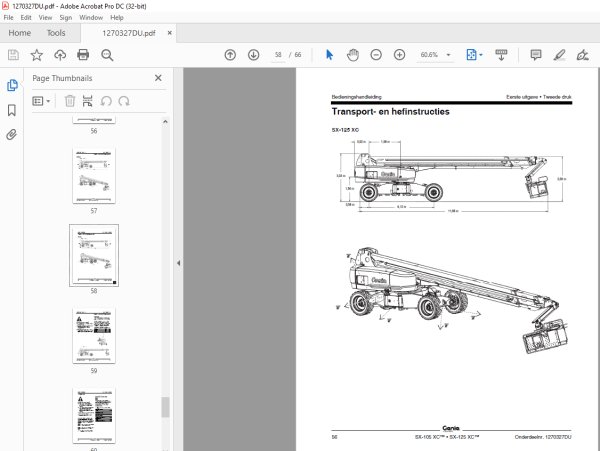Click the 60.6% zoom value field
The image size is (600, 451).
pyautogui.click(x=429, y=55)
